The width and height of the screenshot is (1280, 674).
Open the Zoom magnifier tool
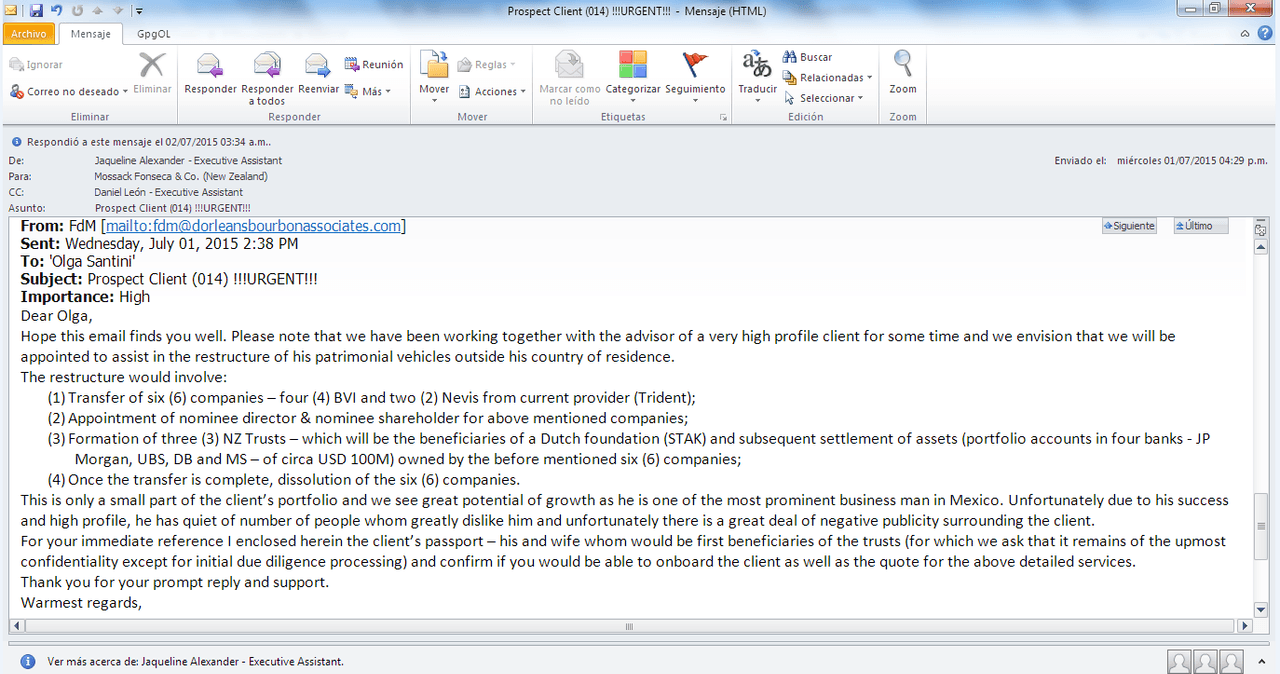[903, 65]
